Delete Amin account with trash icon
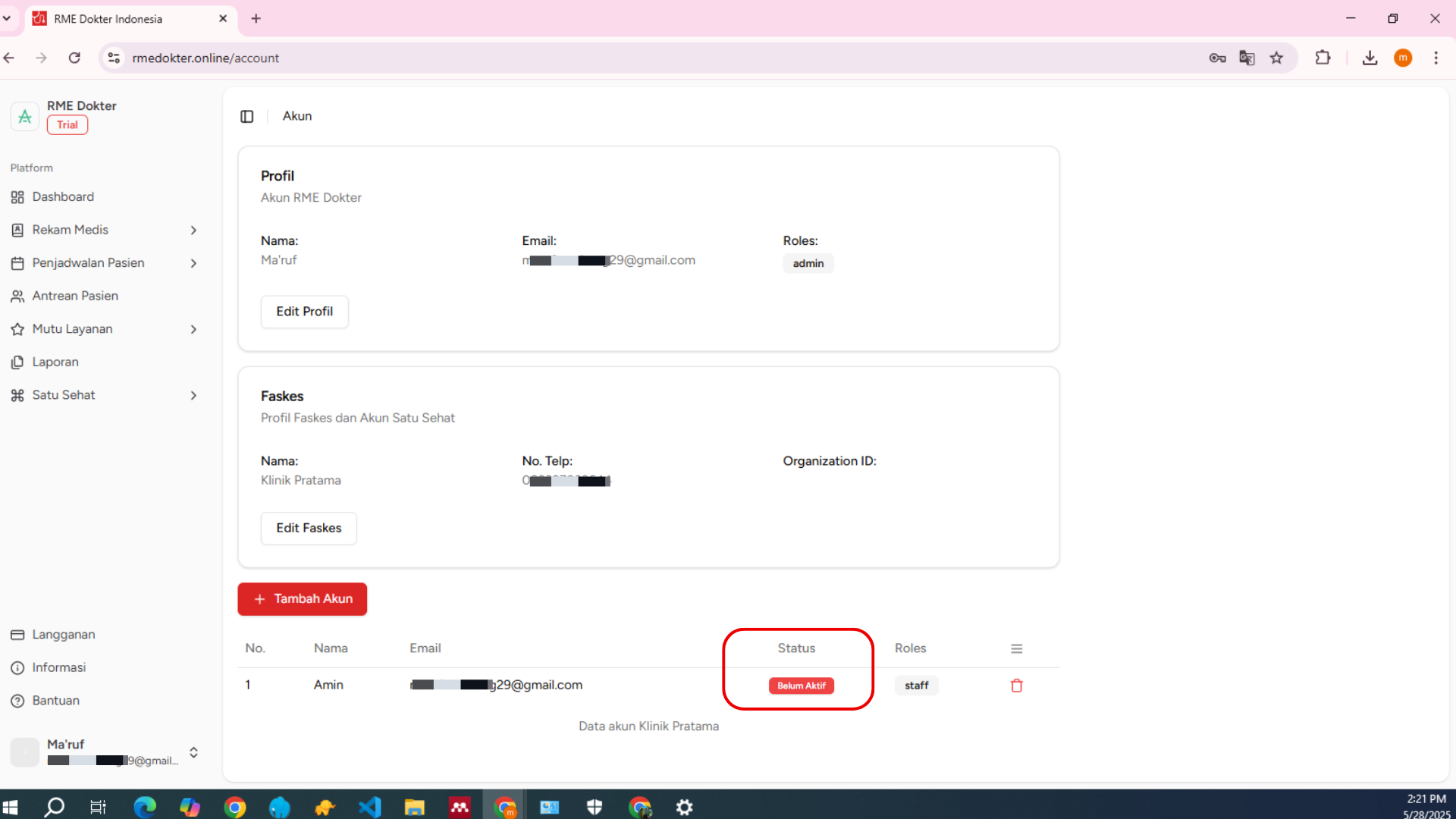Screen dimensions: 1456x819 pos(1017,686)
